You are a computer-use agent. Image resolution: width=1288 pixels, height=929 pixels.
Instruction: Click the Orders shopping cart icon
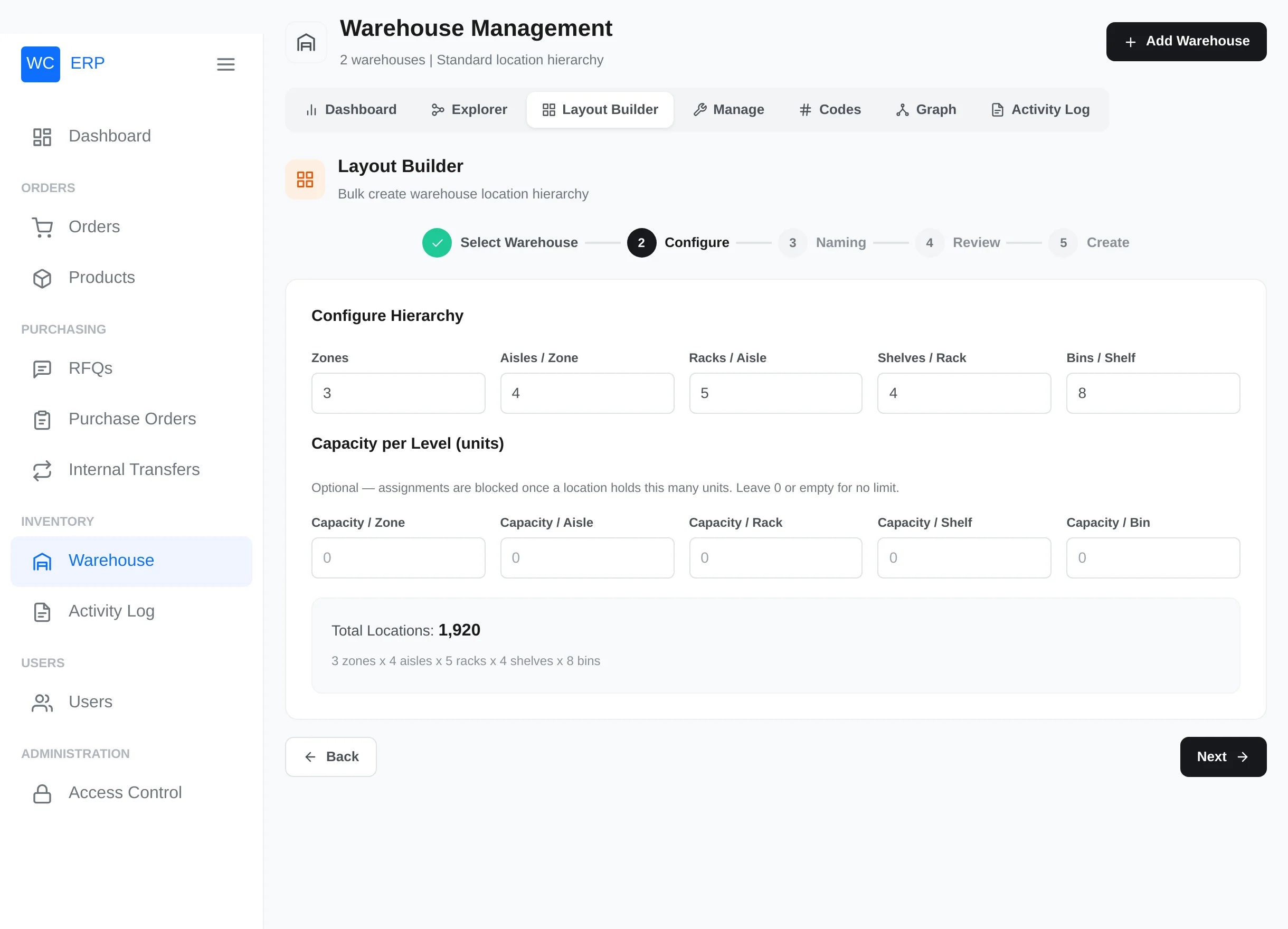coord(42,227)
